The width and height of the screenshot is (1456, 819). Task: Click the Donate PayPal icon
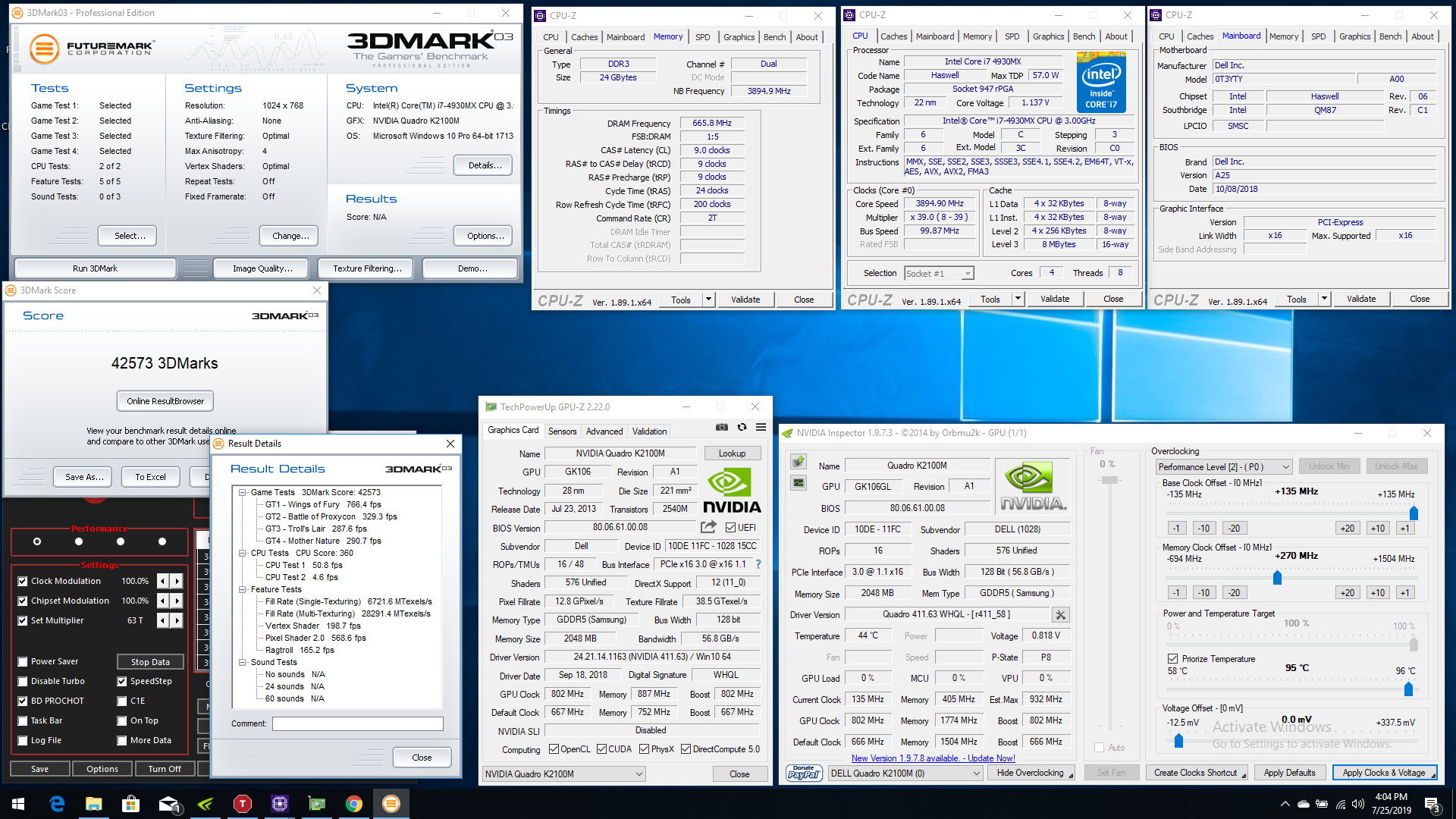(804, 773)
